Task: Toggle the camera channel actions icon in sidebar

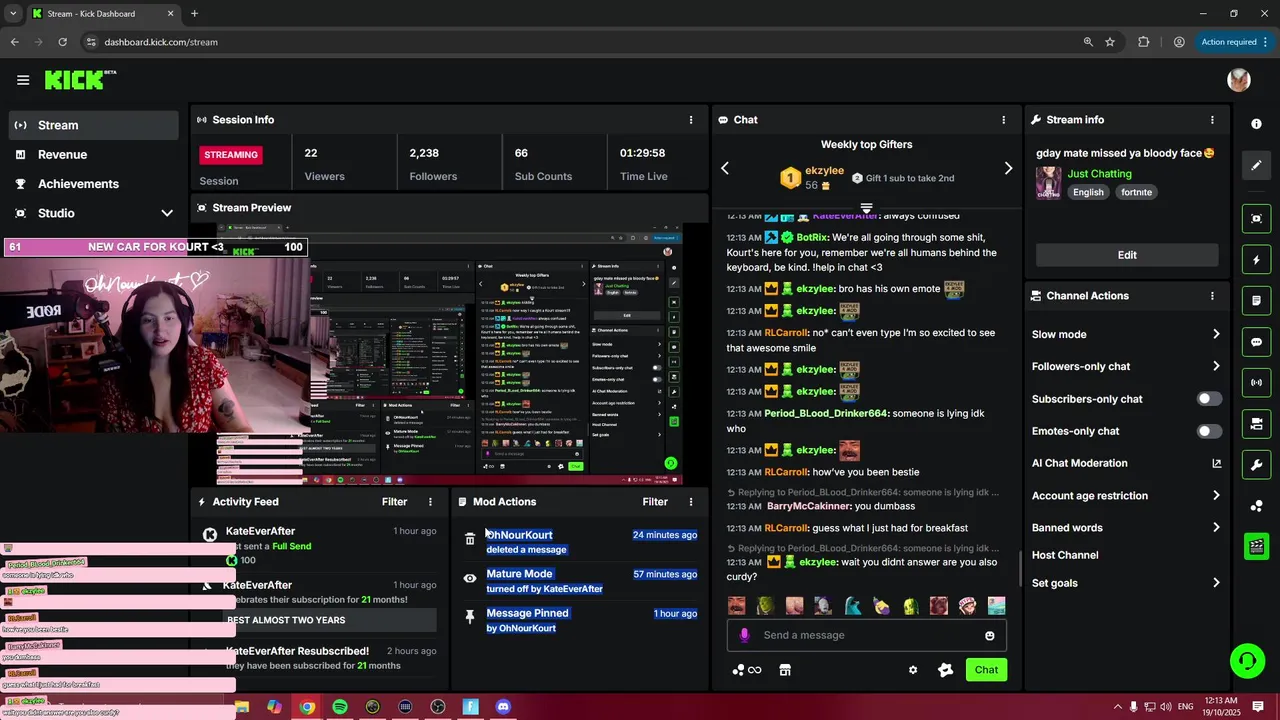Action: point(1256,424)
